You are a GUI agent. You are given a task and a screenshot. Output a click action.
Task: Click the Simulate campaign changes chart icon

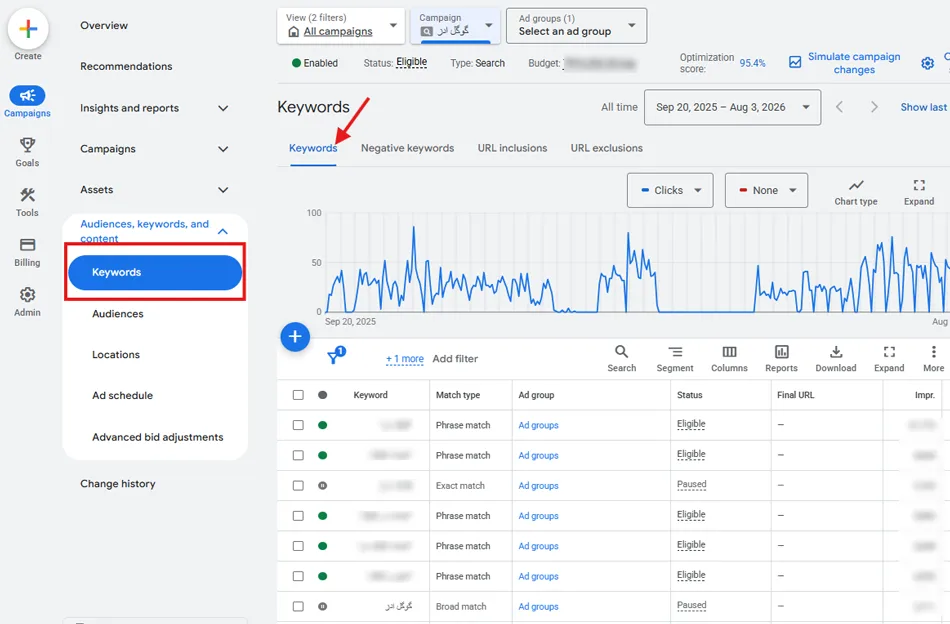click(795, 62)
